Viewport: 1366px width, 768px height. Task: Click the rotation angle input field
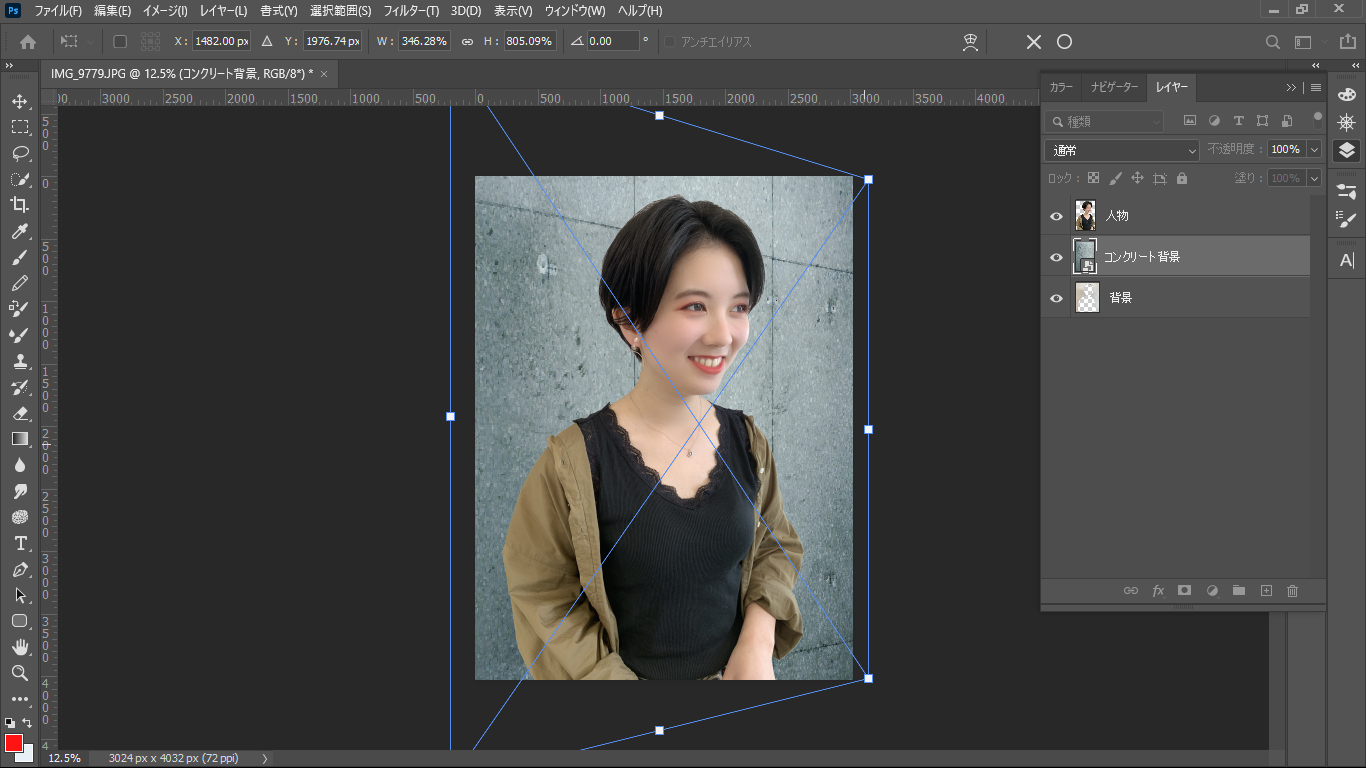tap(613, 42)
